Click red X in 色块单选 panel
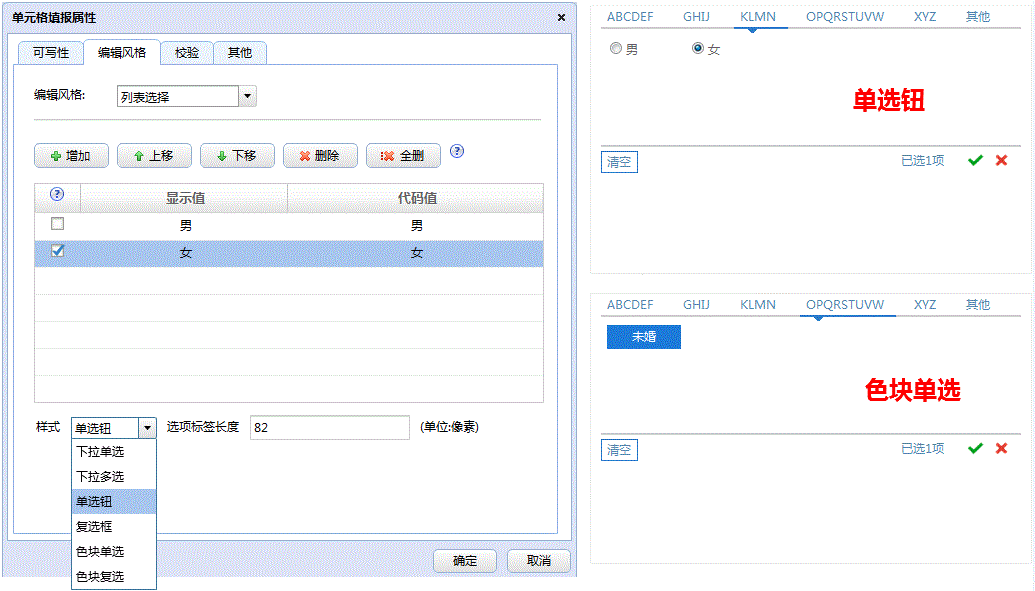 coord(1001,449)
